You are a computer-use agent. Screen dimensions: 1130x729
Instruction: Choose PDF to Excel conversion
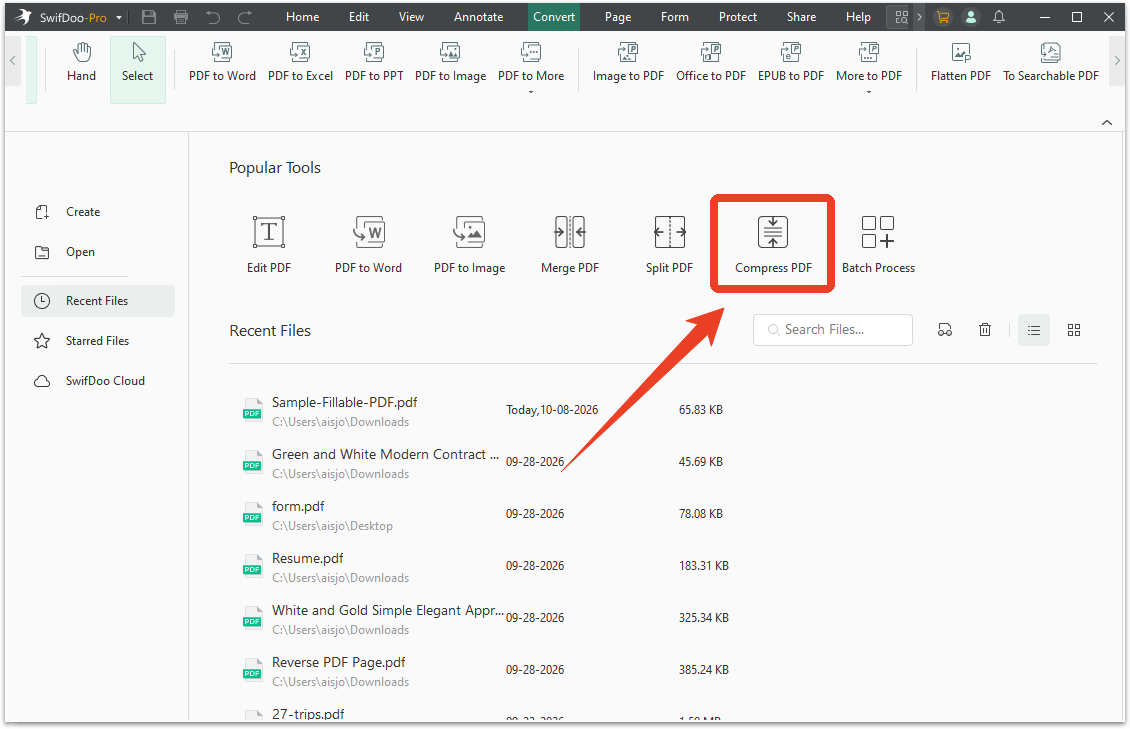click(x=300, y=63)
